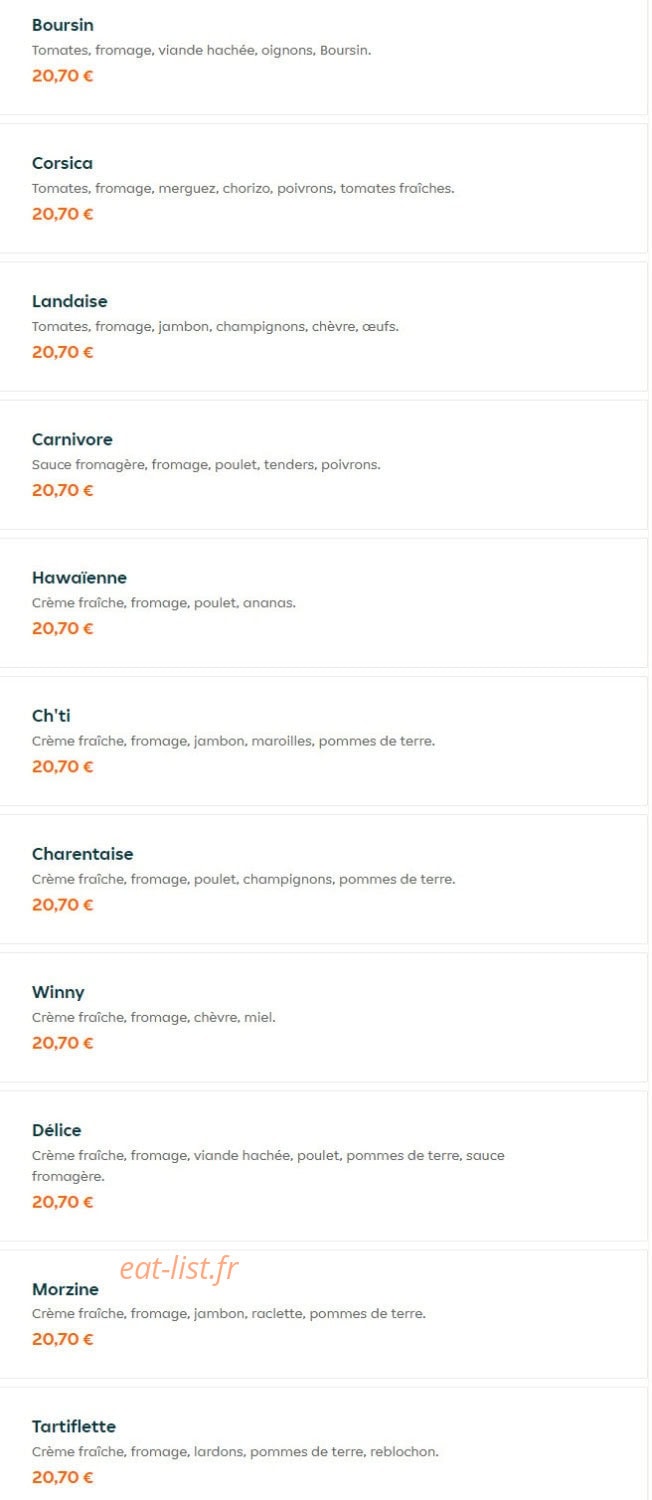This screenshot has width=652, height=1500.
Task: Click the Tartiflette price 20,70 €
Action: (62, 1477)
